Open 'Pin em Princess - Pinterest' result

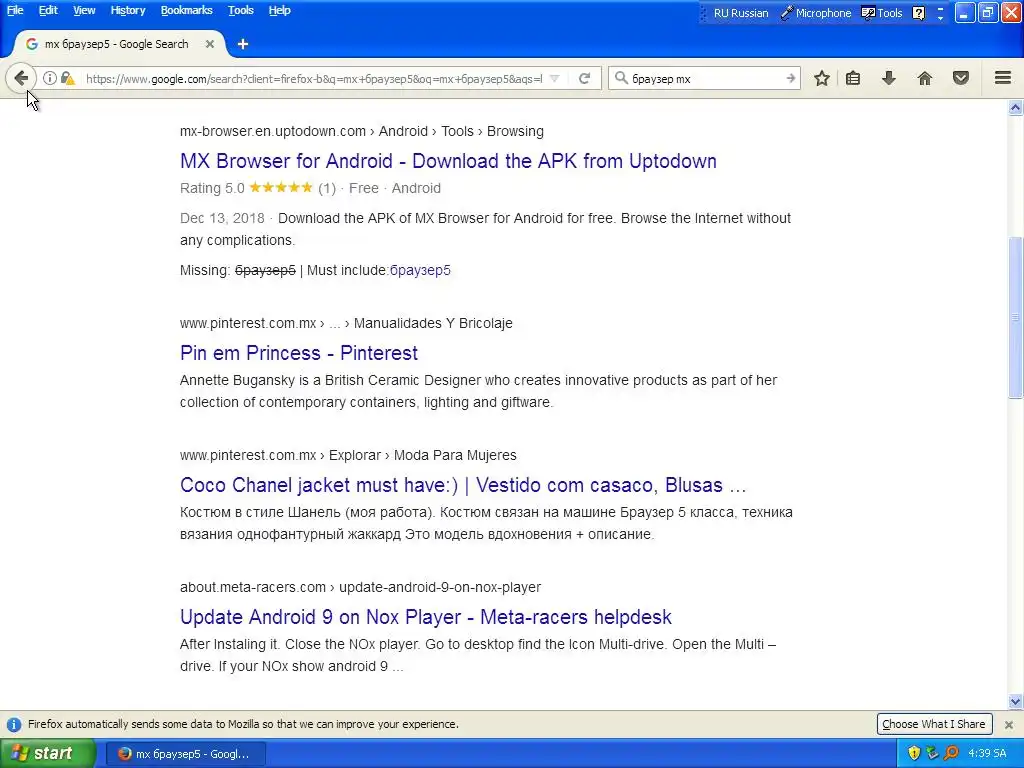[x=298, y=353]
